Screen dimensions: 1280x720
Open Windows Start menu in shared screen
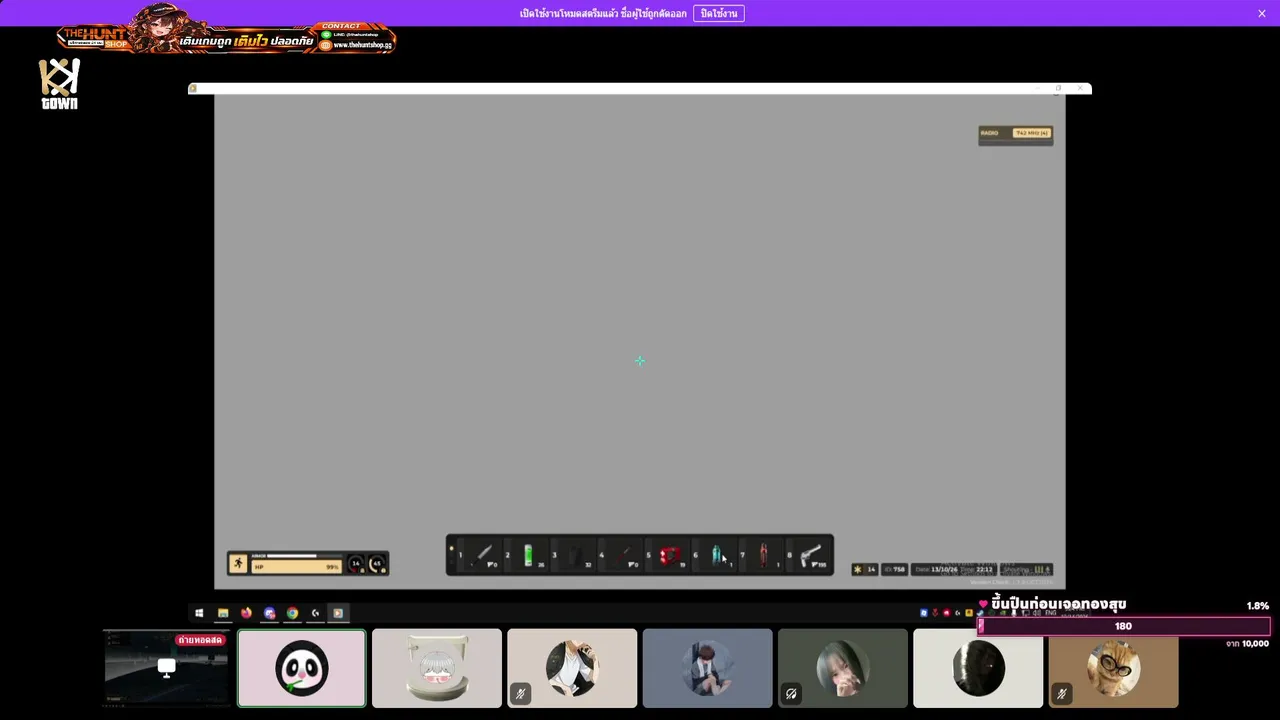[199, 613]
